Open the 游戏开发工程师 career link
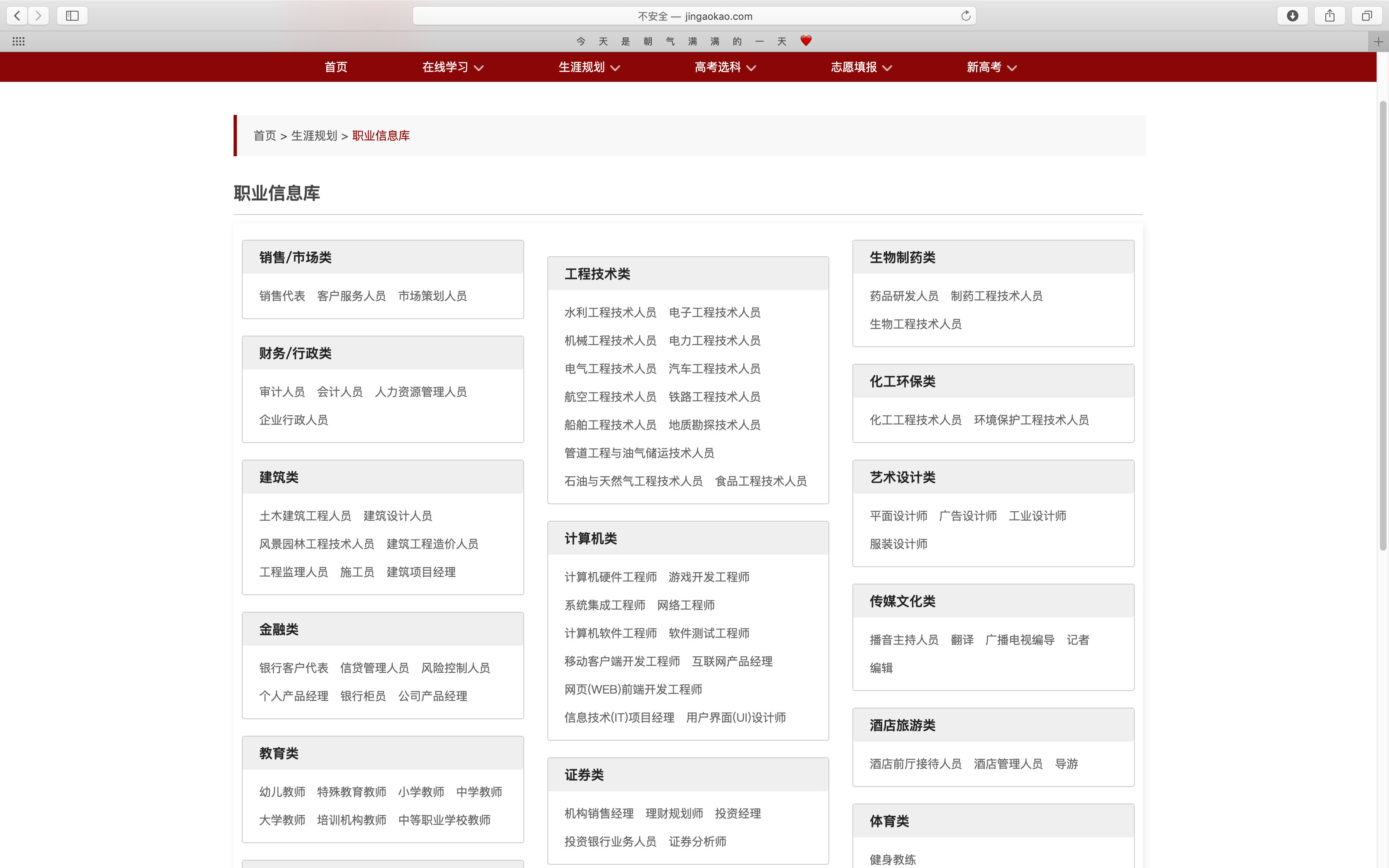The height and width of the screenshot is (868, 1389). (708, 577)
